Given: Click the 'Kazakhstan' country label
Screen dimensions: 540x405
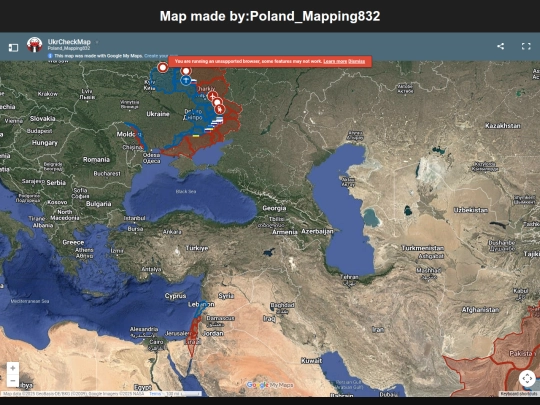Looking at the screenshot, I should click(x=503, y=126).
